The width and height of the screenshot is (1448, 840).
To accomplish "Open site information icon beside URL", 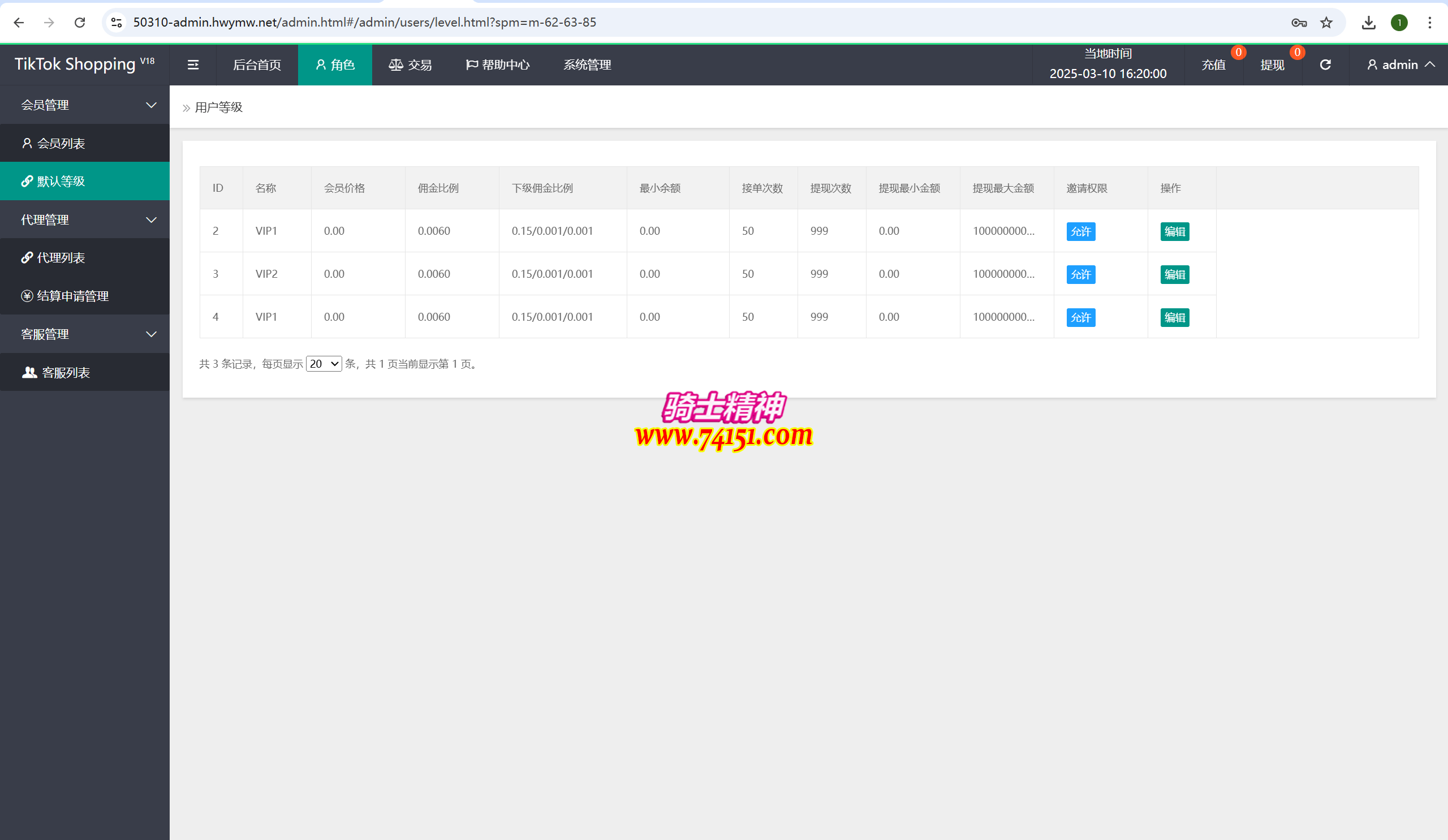I will [117, 23].
